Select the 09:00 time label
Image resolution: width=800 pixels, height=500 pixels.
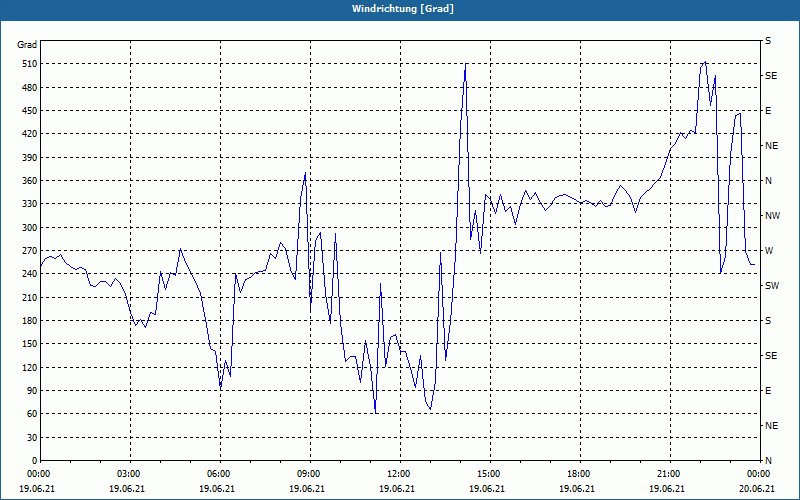310,474
